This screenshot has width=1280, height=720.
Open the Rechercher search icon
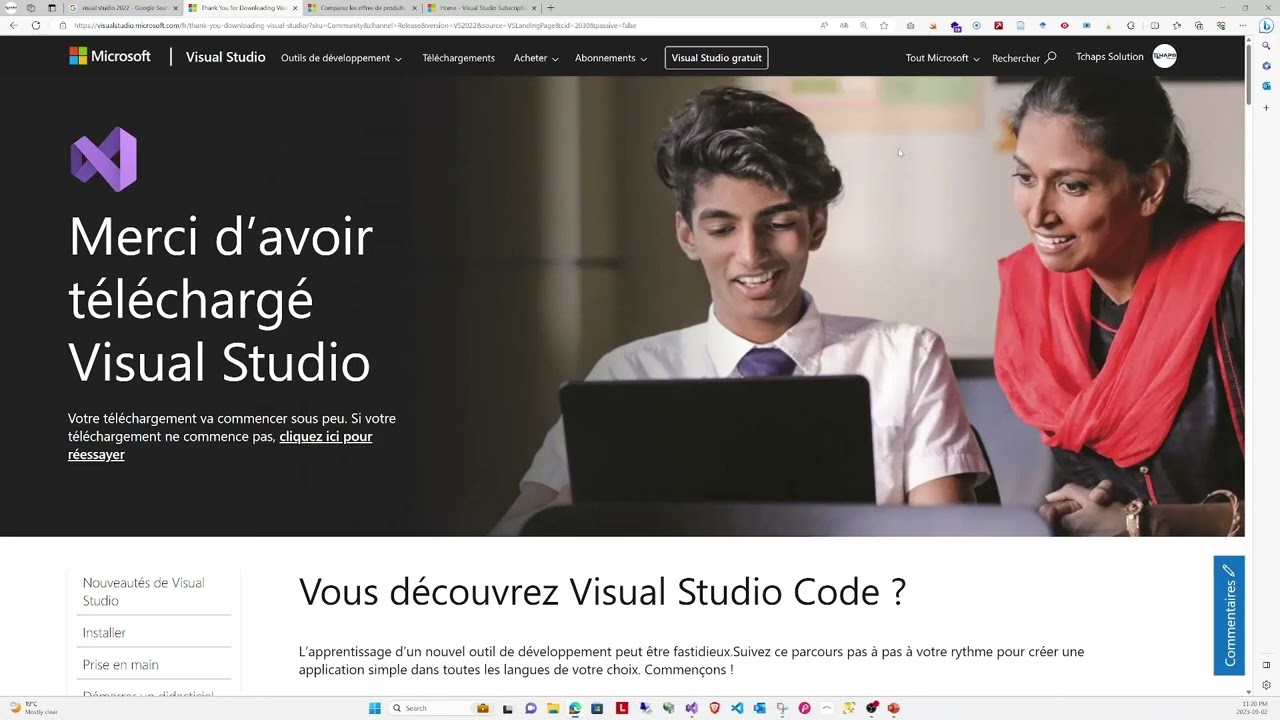[x=1050, y=57]
